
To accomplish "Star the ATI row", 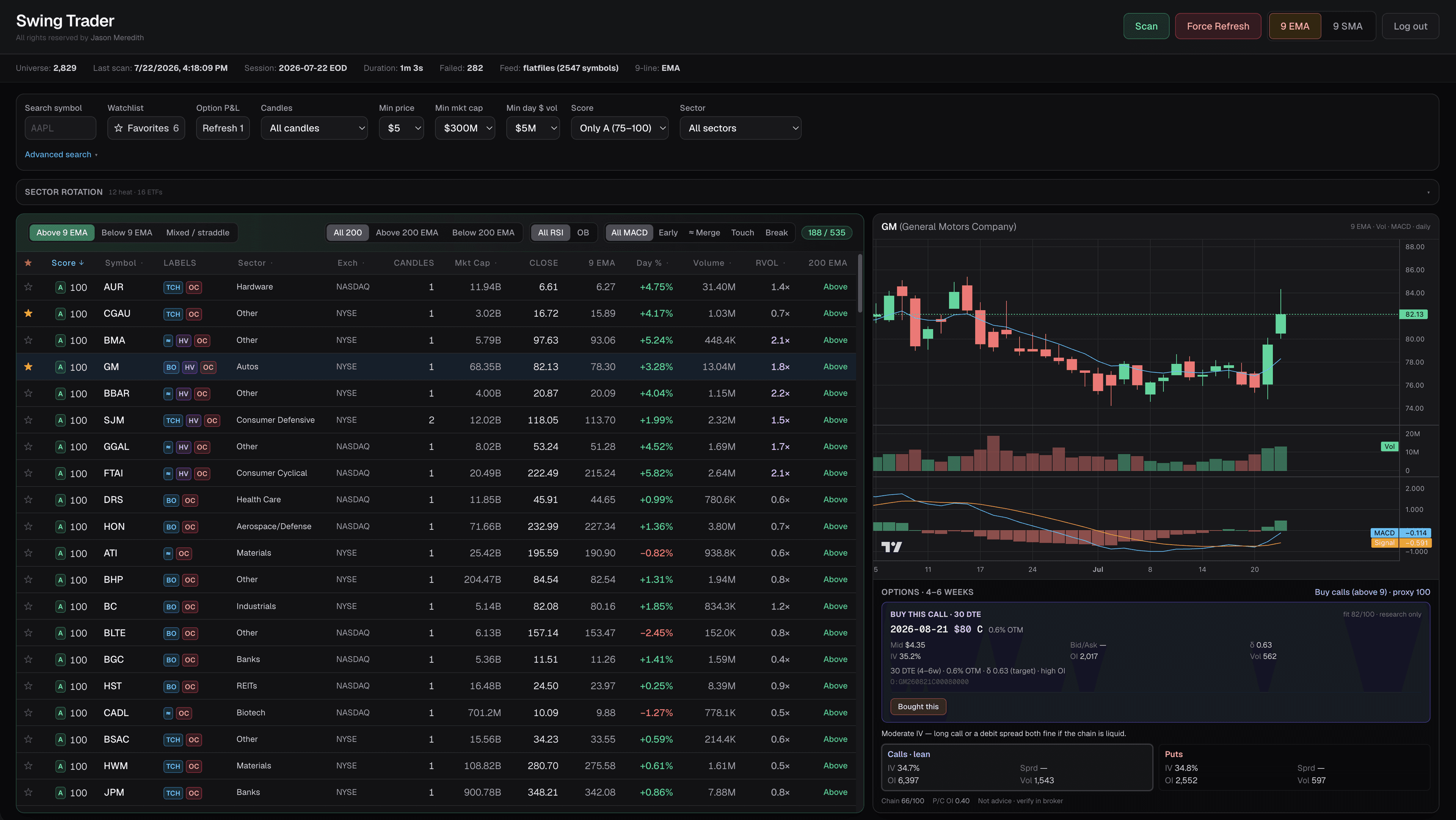I will 28,553.
